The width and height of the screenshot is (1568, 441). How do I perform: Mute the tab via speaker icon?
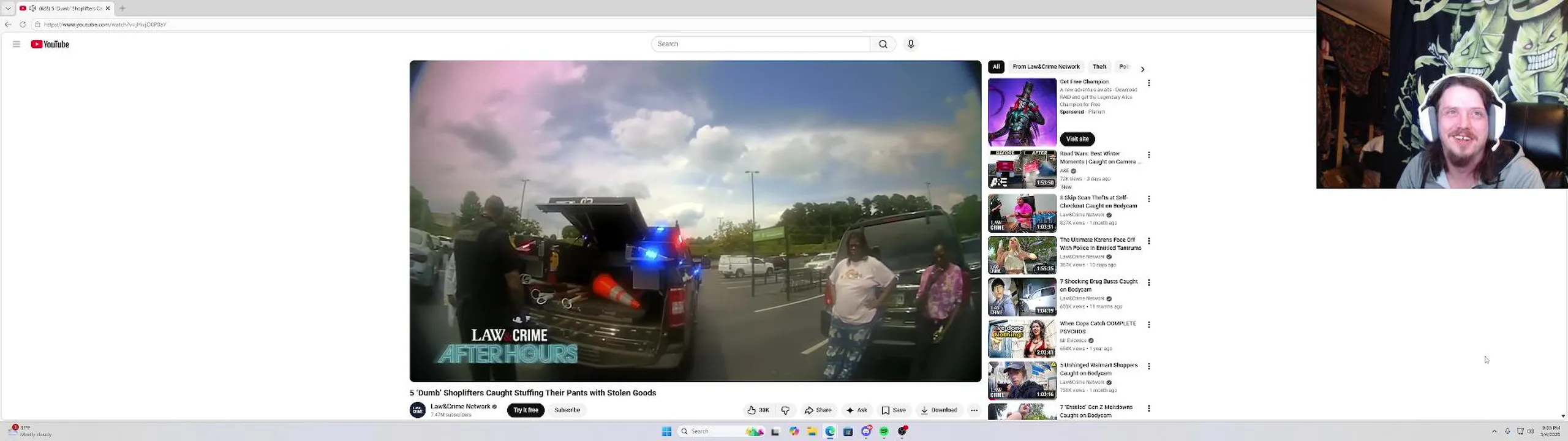click(x=32, y=9)
